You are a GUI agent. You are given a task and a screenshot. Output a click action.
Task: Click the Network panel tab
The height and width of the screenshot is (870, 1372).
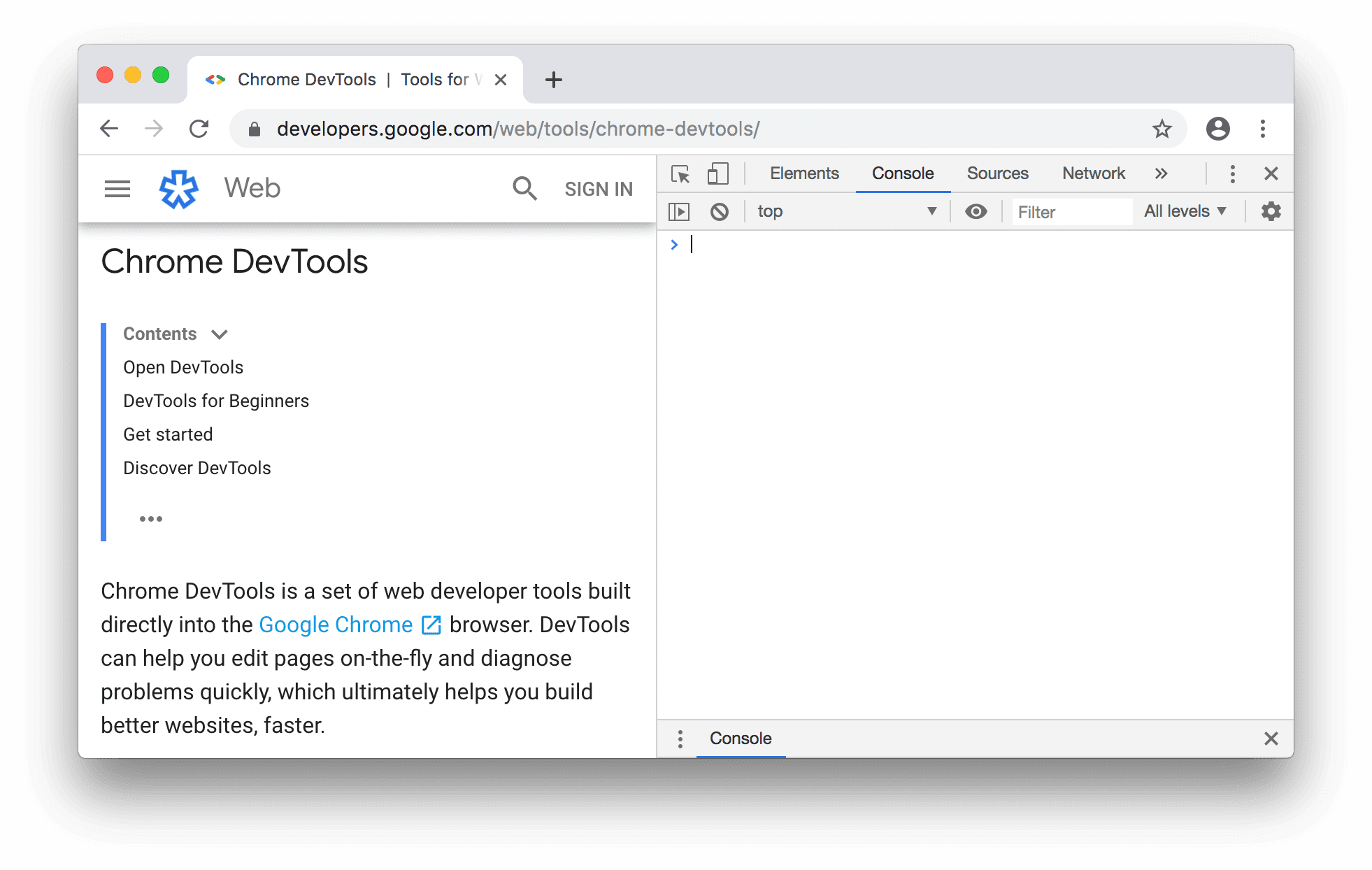click(1094, 172)
